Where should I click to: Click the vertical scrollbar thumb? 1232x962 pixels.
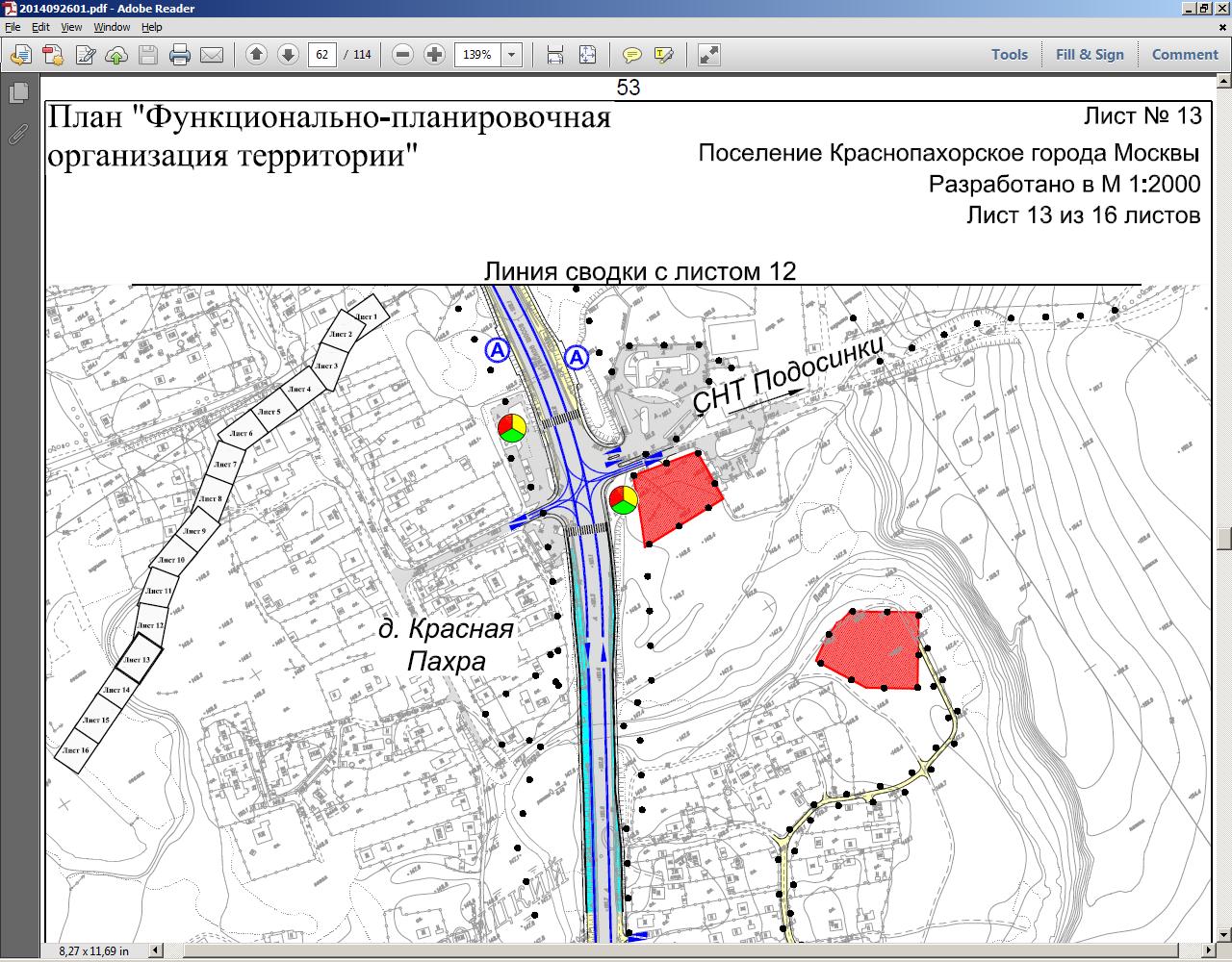[x=1223, y=539]
